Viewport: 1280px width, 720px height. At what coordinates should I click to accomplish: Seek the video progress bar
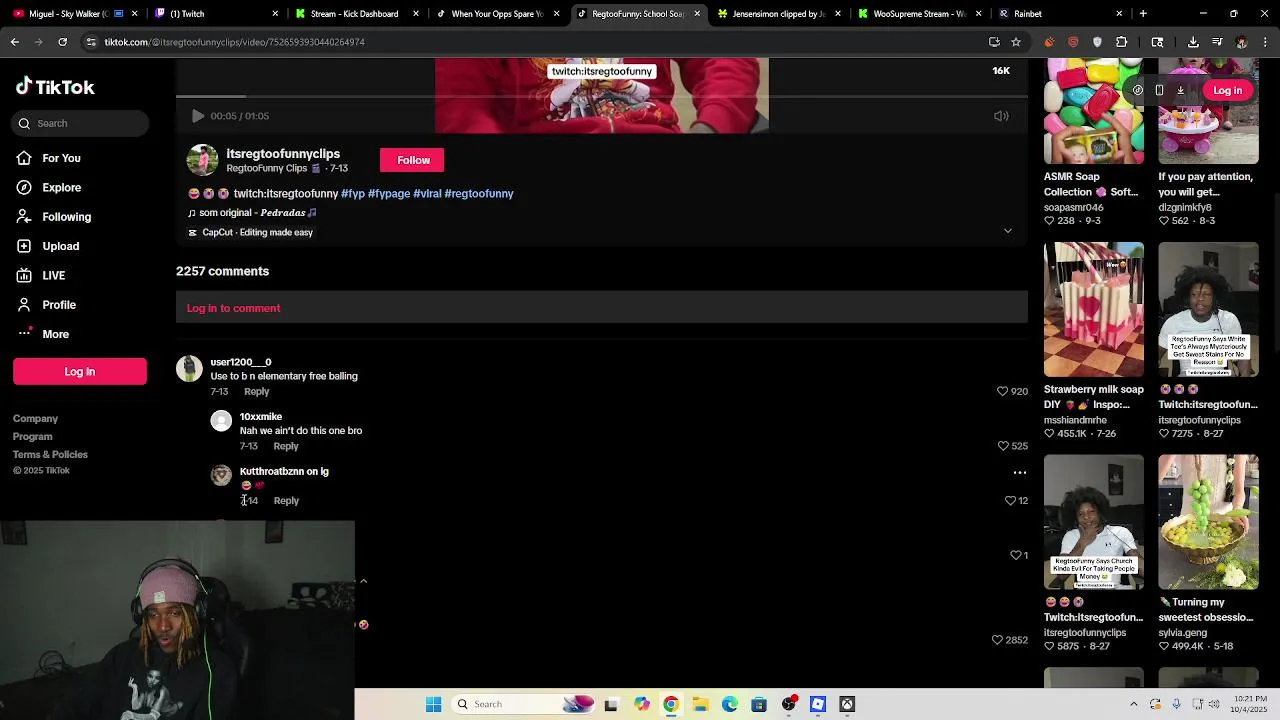[x=602, y=96]
